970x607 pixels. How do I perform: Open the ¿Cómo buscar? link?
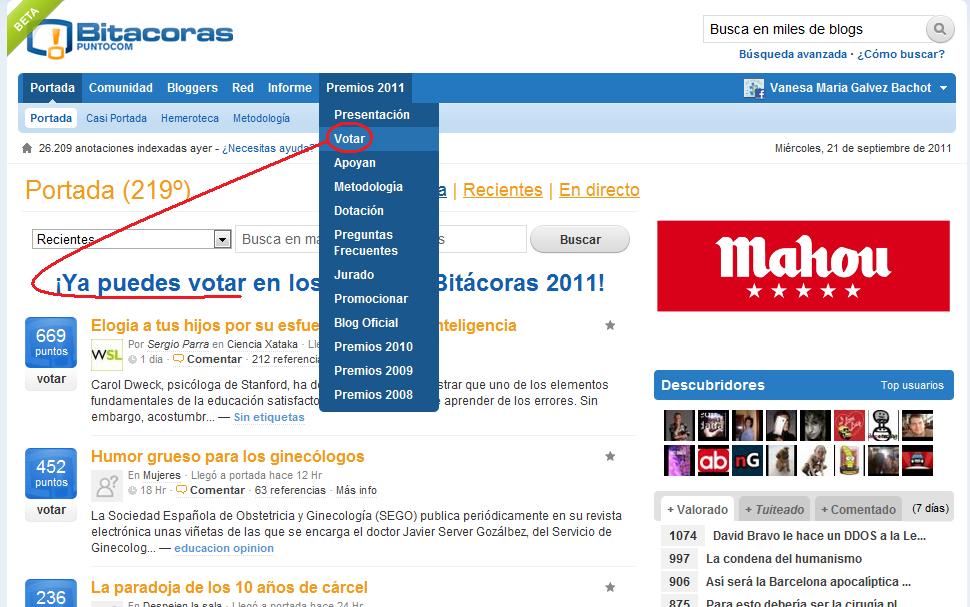point(901,54)
